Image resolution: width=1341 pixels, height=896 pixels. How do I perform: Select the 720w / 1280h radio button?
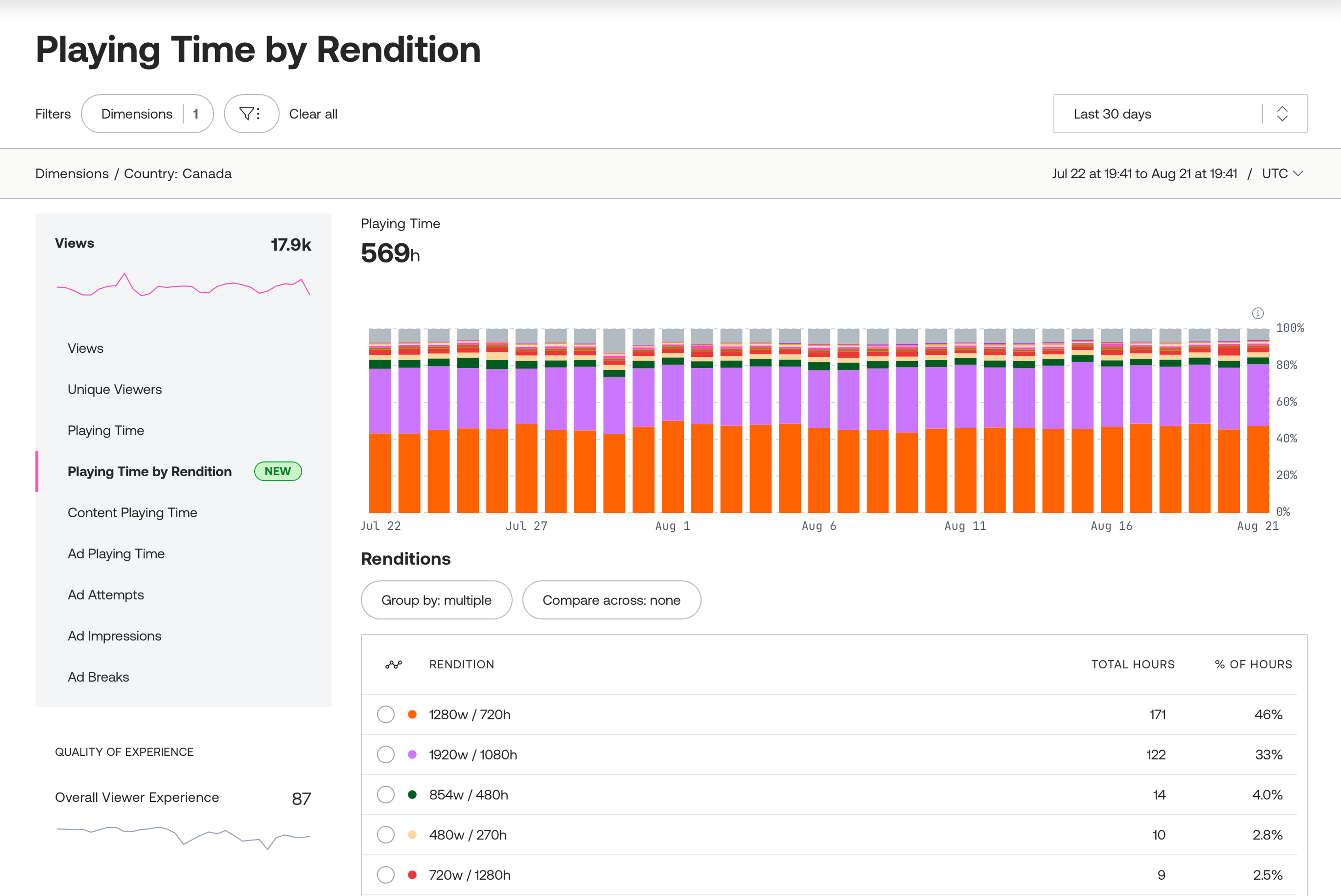coord(386,874)
